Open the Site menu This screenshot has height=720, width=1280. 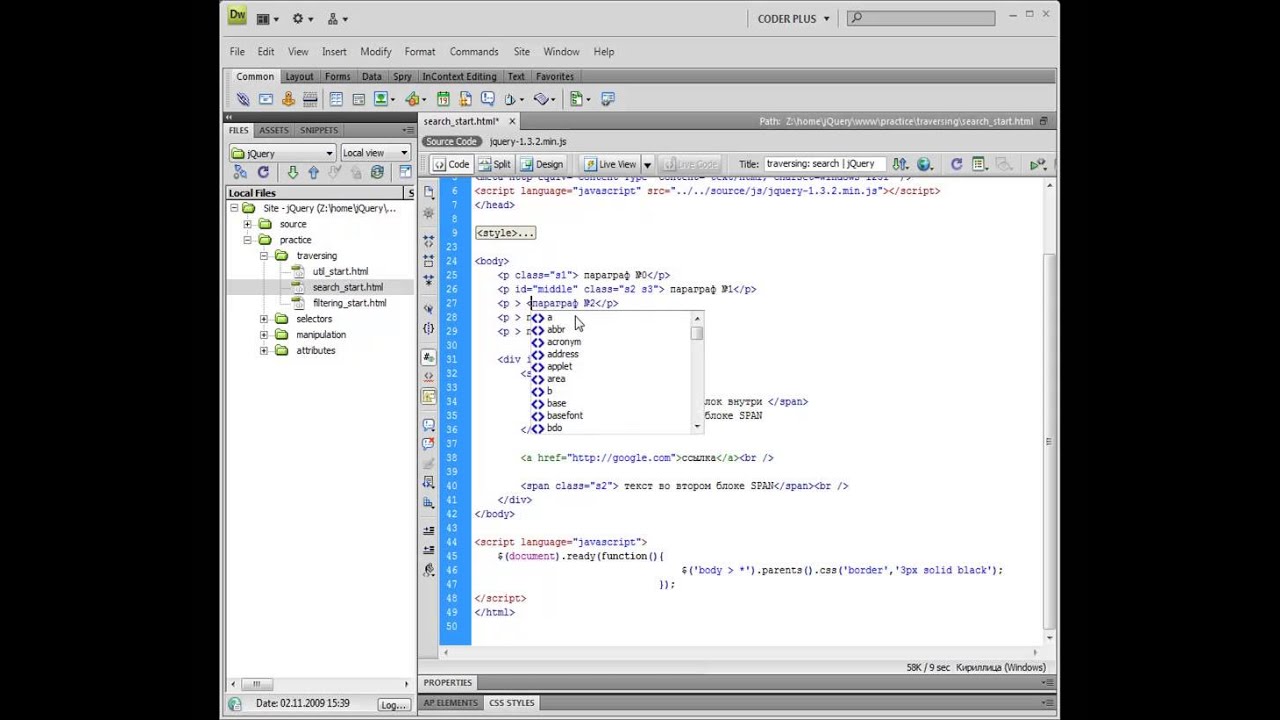(x=522, y=52)
